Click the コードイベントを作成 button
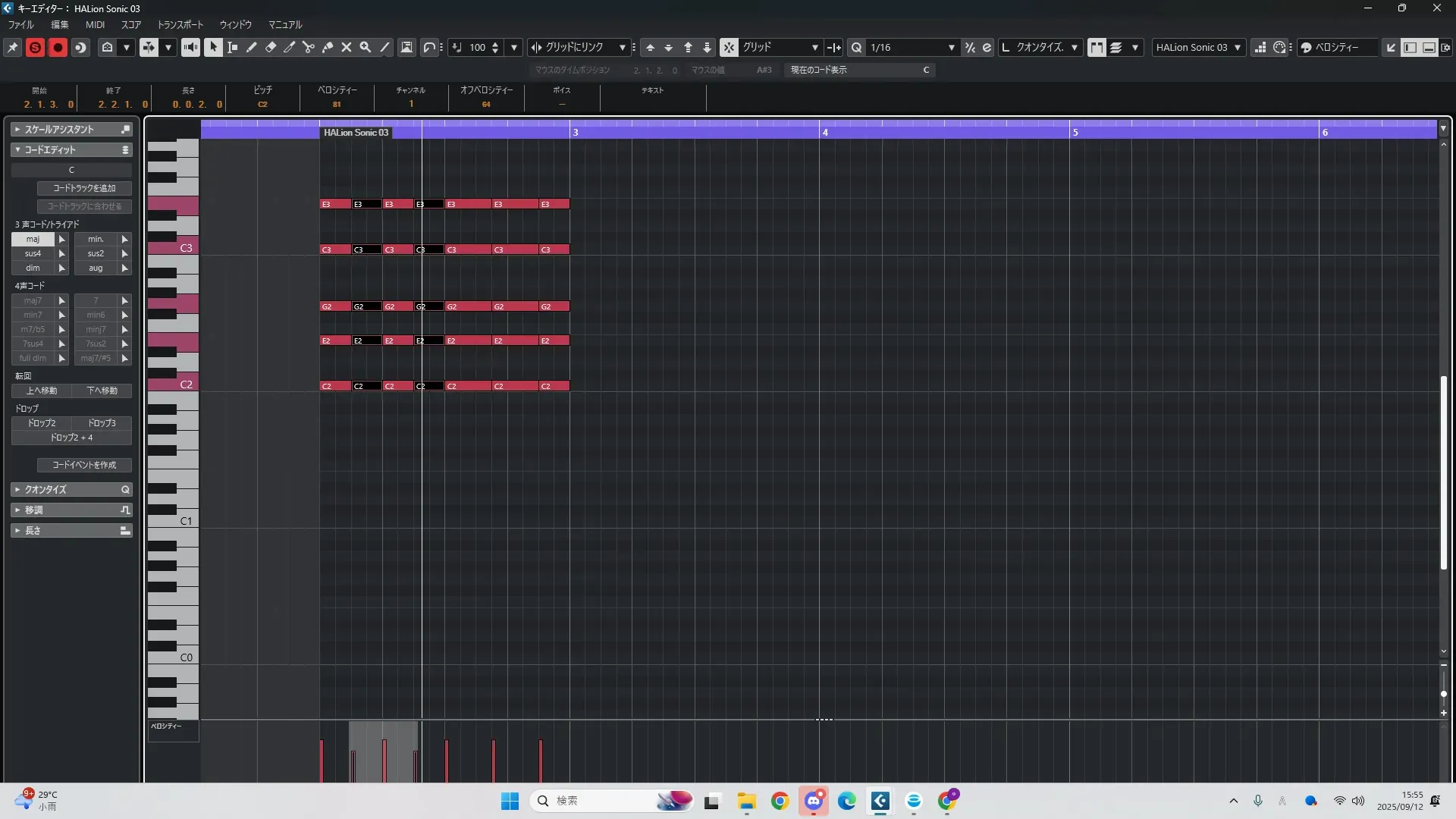 pyautogui.click(x=84, y=465)
